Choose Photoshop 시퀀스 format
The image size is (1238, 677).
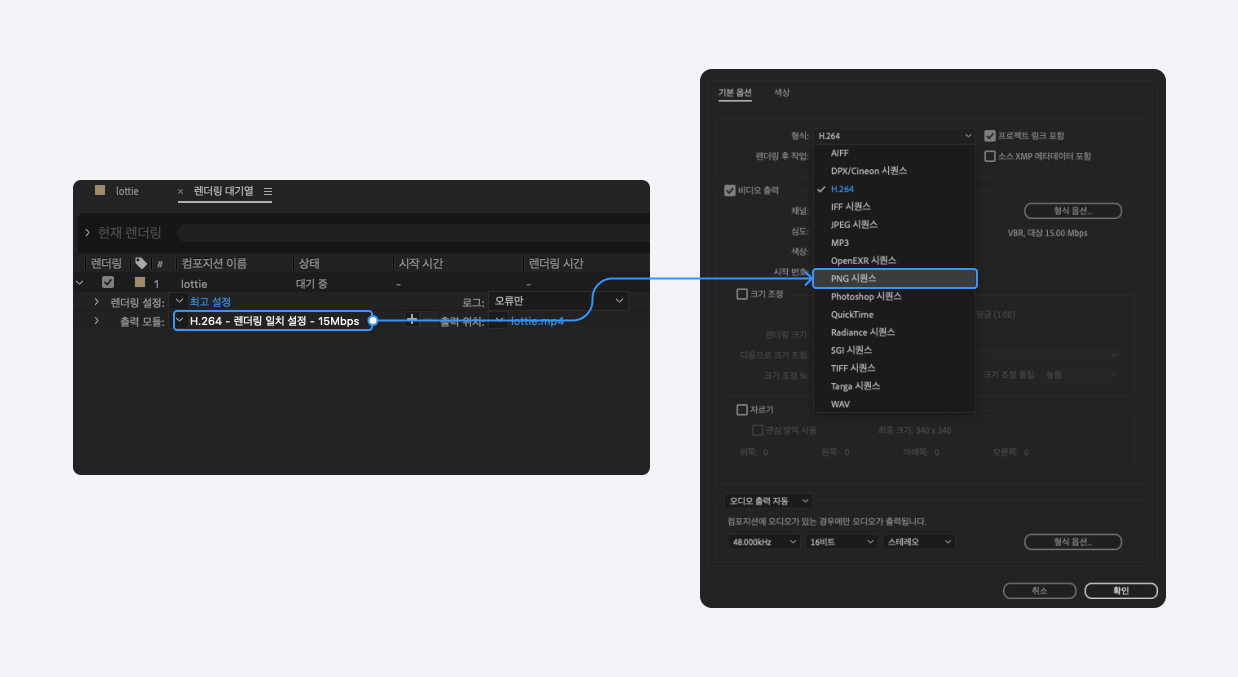click(x=894, y=297)
